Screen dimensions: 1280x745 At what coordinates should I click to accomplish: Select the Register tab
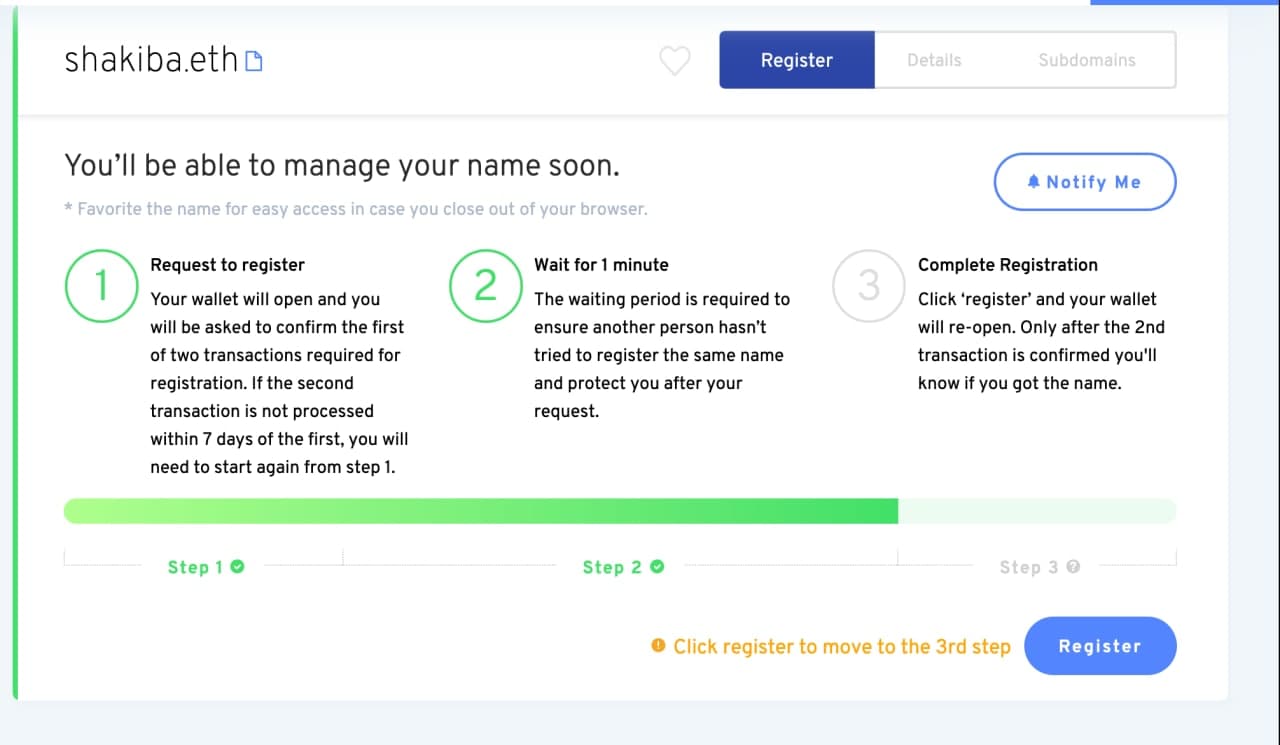point(797,60)
